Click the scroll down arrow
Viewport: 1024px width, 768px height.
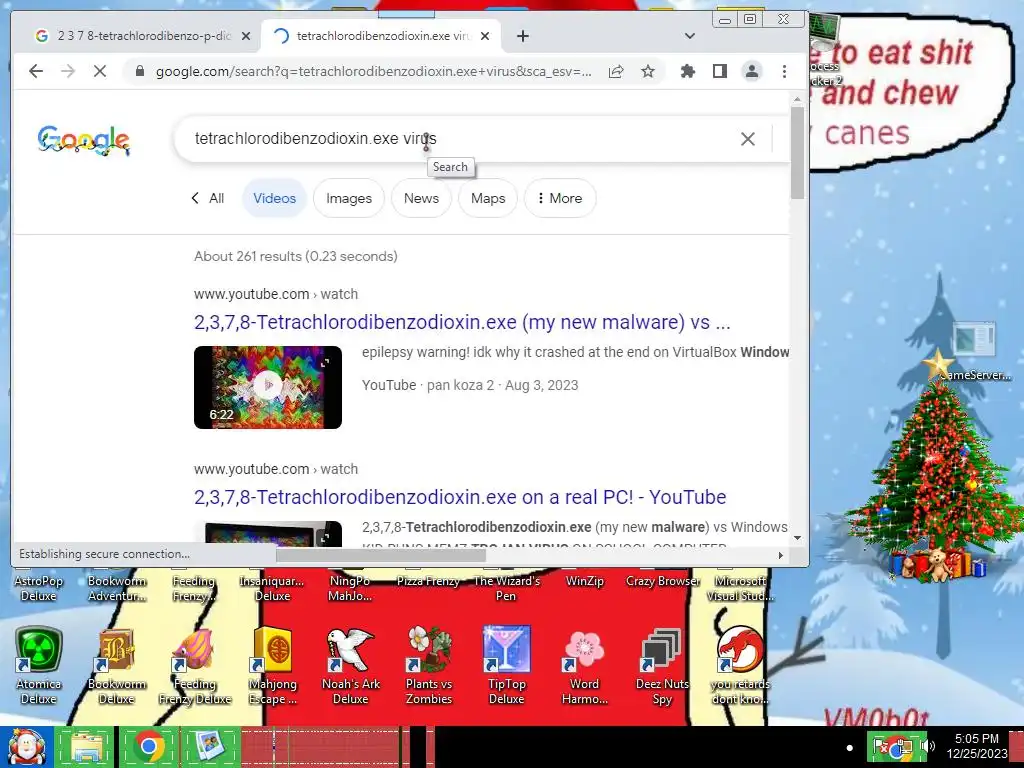(x=797, y=538)
